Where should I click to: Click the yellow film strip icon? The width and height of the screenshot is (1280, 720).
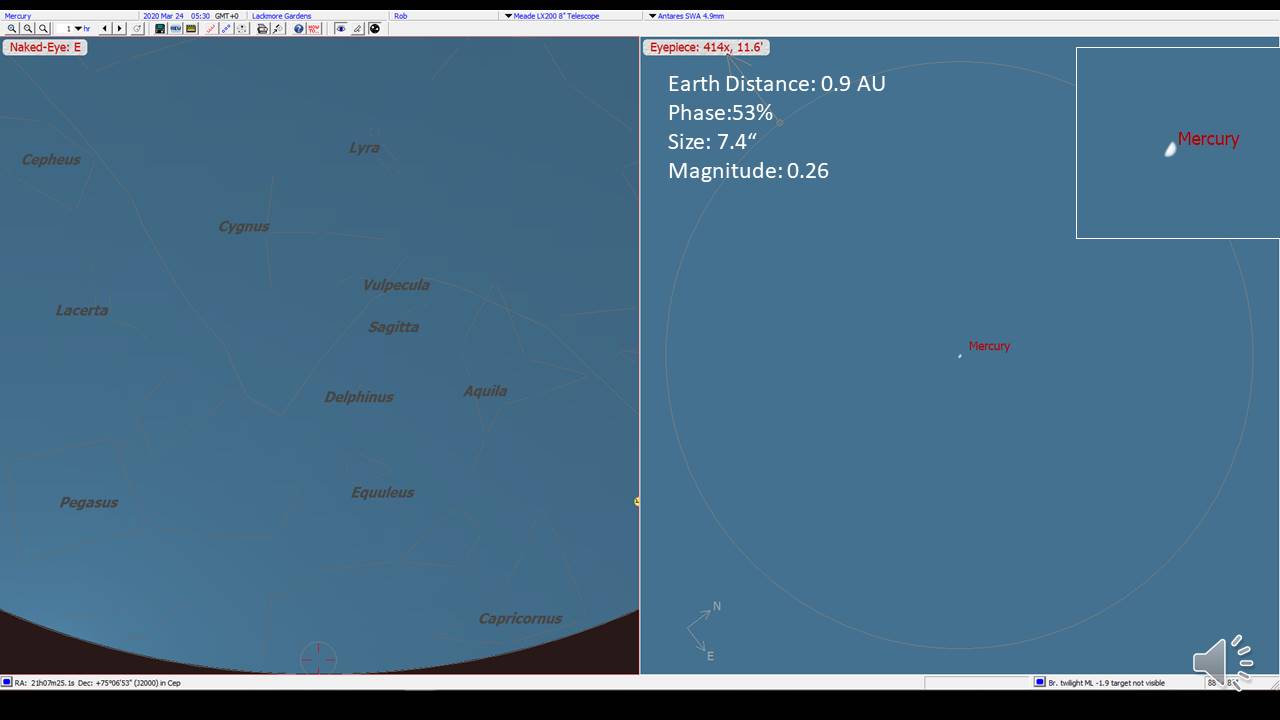coord(191,29)
